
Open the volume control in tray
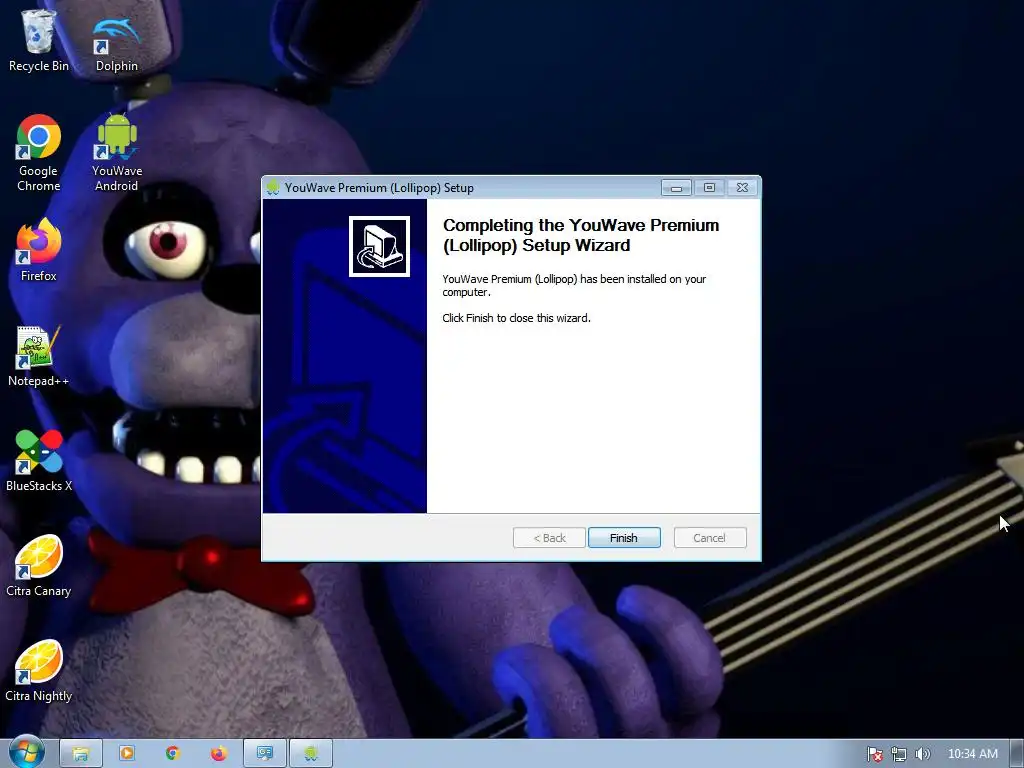coord(922,754)
